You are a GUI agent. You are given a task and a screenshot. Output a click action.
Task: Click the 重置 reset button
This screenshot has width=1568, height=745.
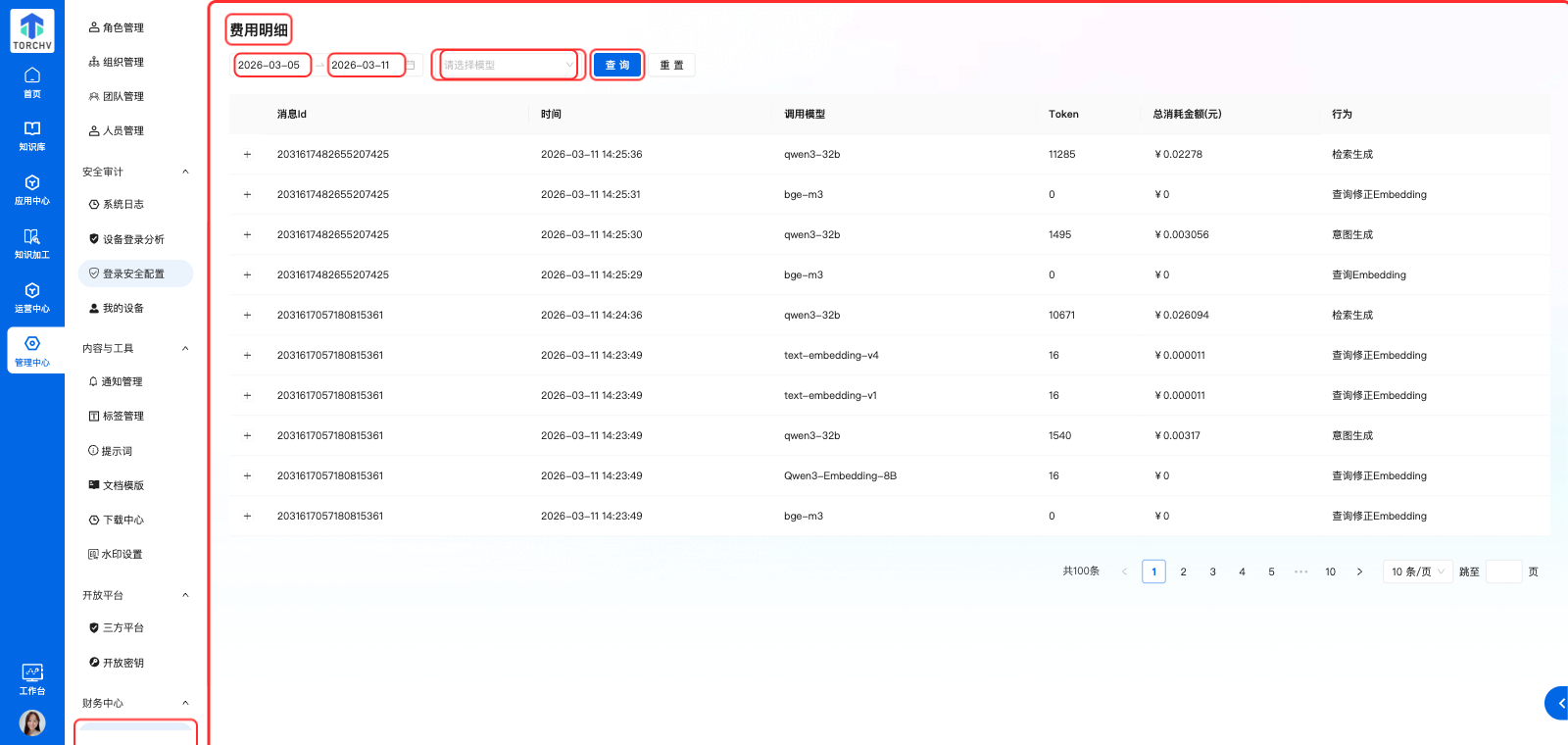click(x=671, y=66)
